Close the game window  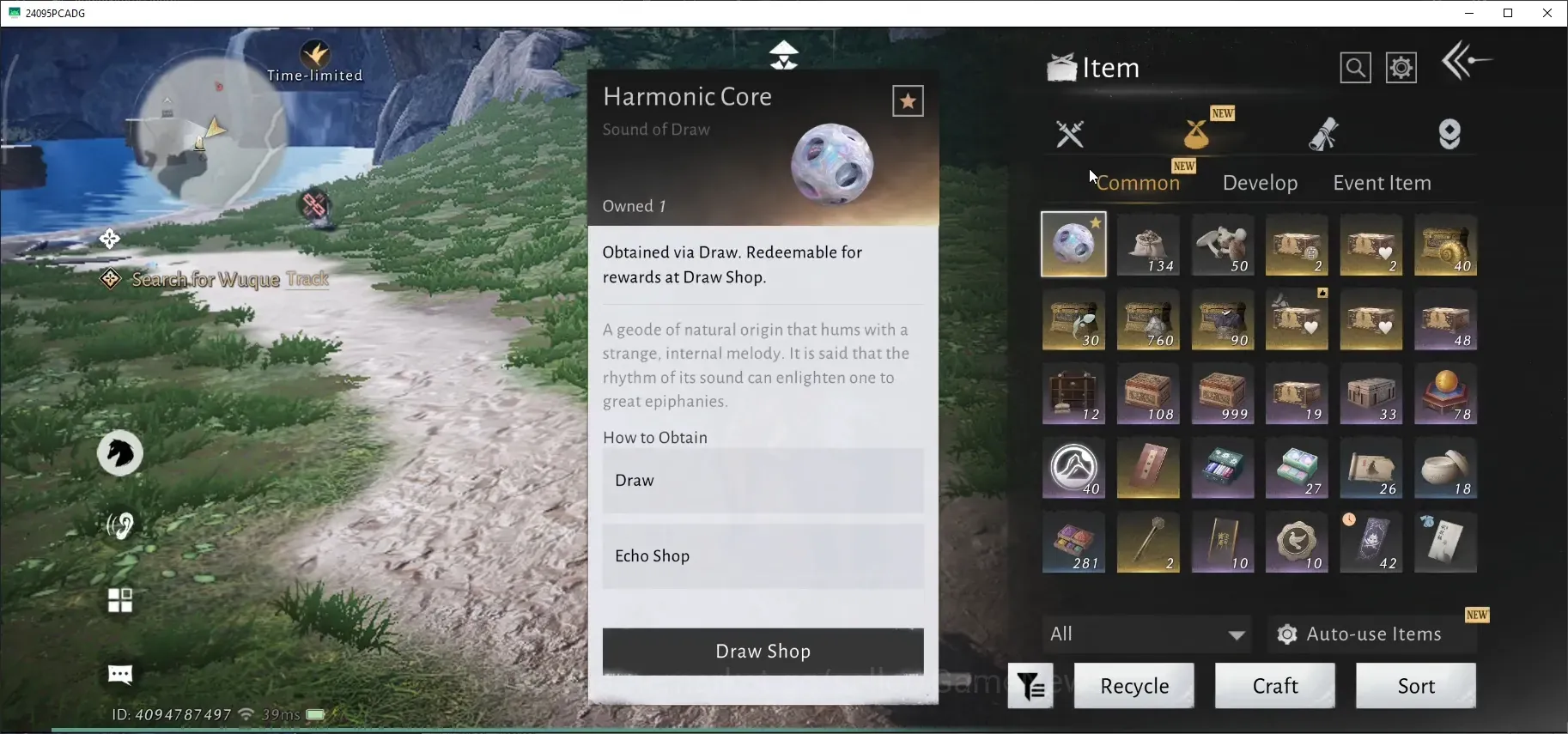click(1548, 13)
